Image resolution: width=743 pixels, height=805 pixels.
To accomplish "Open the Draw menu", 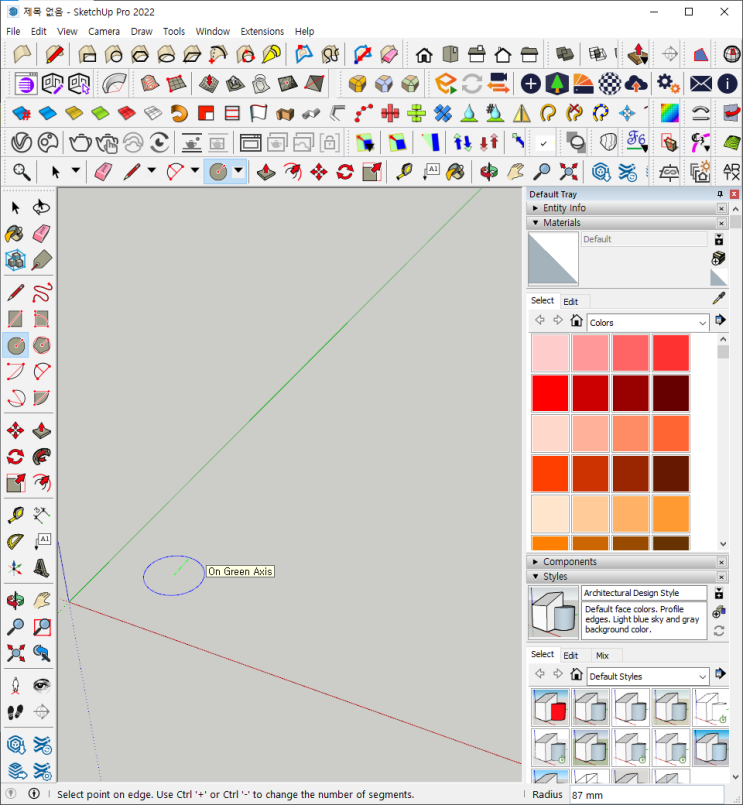I will point(142,31).
